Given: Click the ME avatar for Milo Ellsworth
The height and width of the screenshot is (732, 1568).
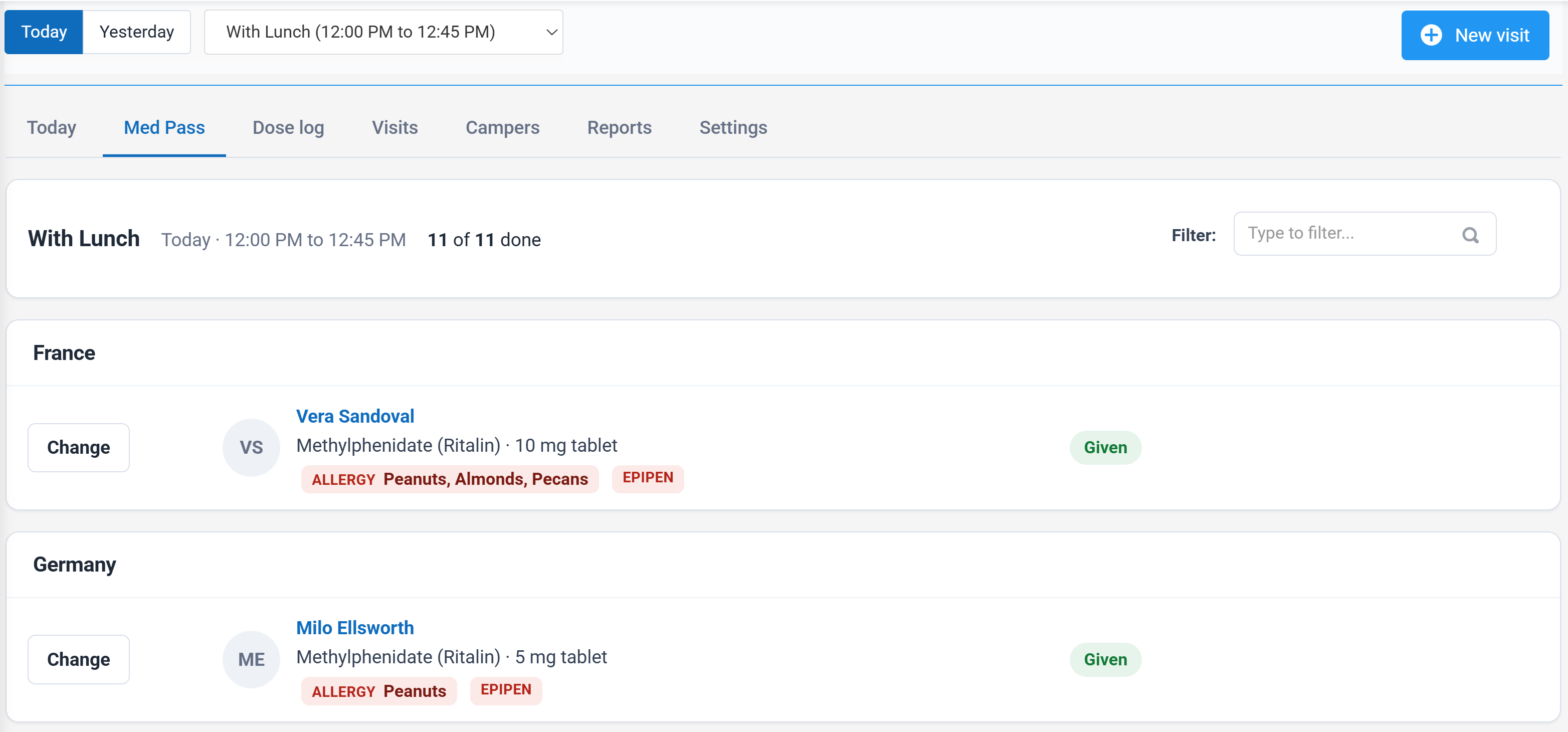Looking at the screenshot, I should (252, 659).
